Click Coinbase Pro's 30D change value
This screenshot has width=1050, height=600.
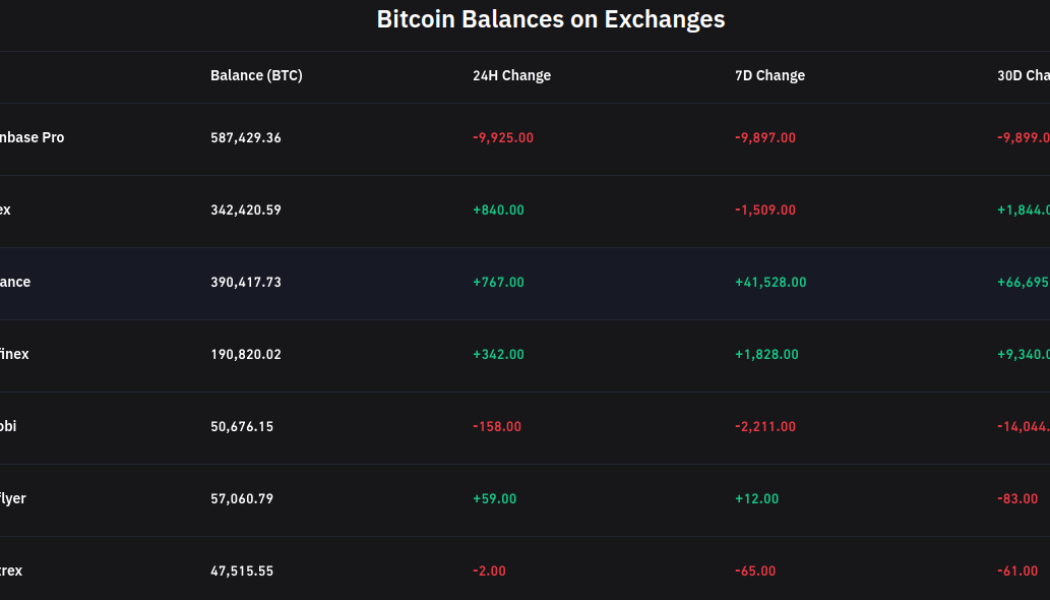tap(1024, 137)
